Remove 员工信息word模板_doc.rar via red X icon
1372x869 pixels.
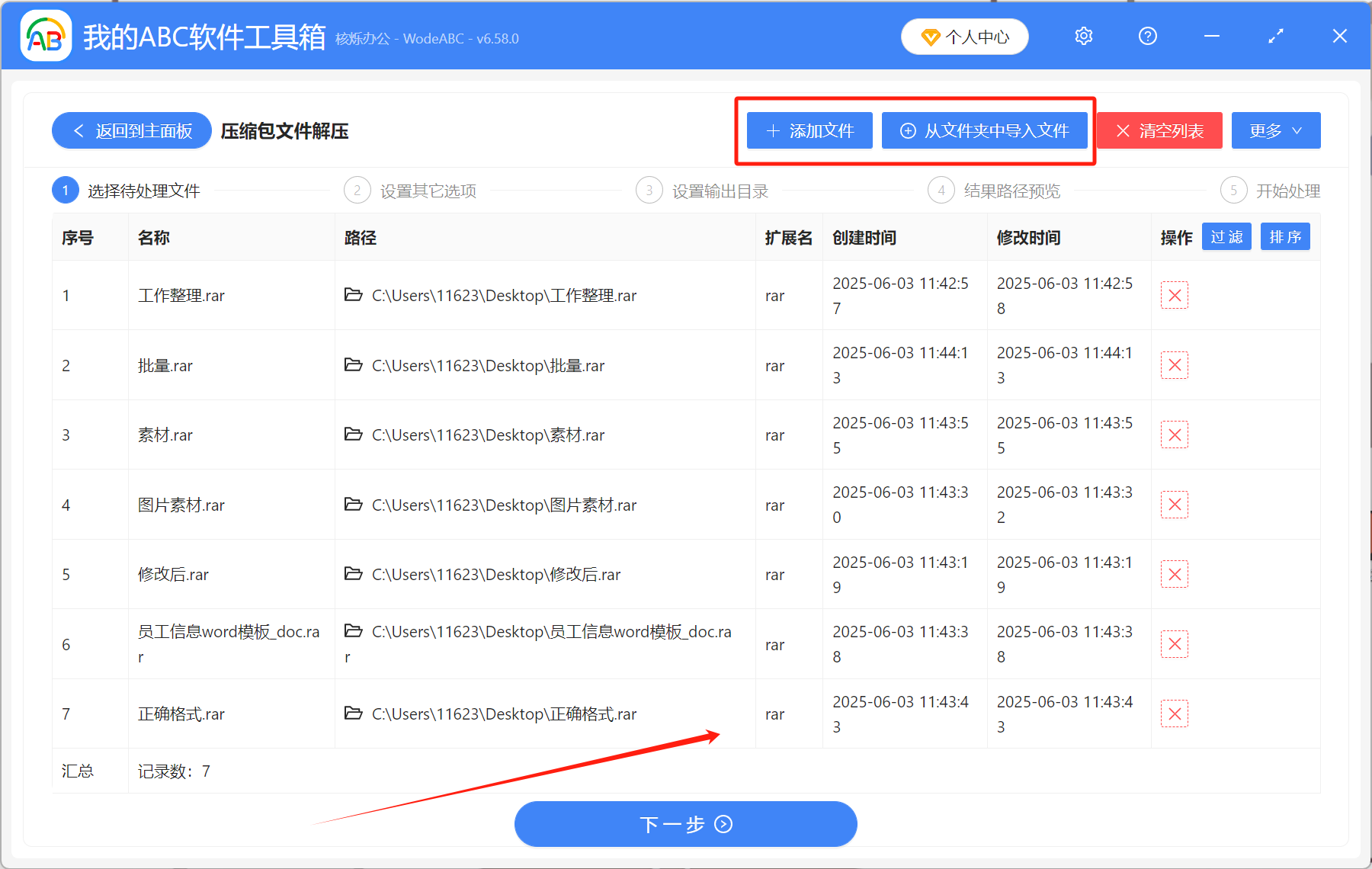point(1175,644)
